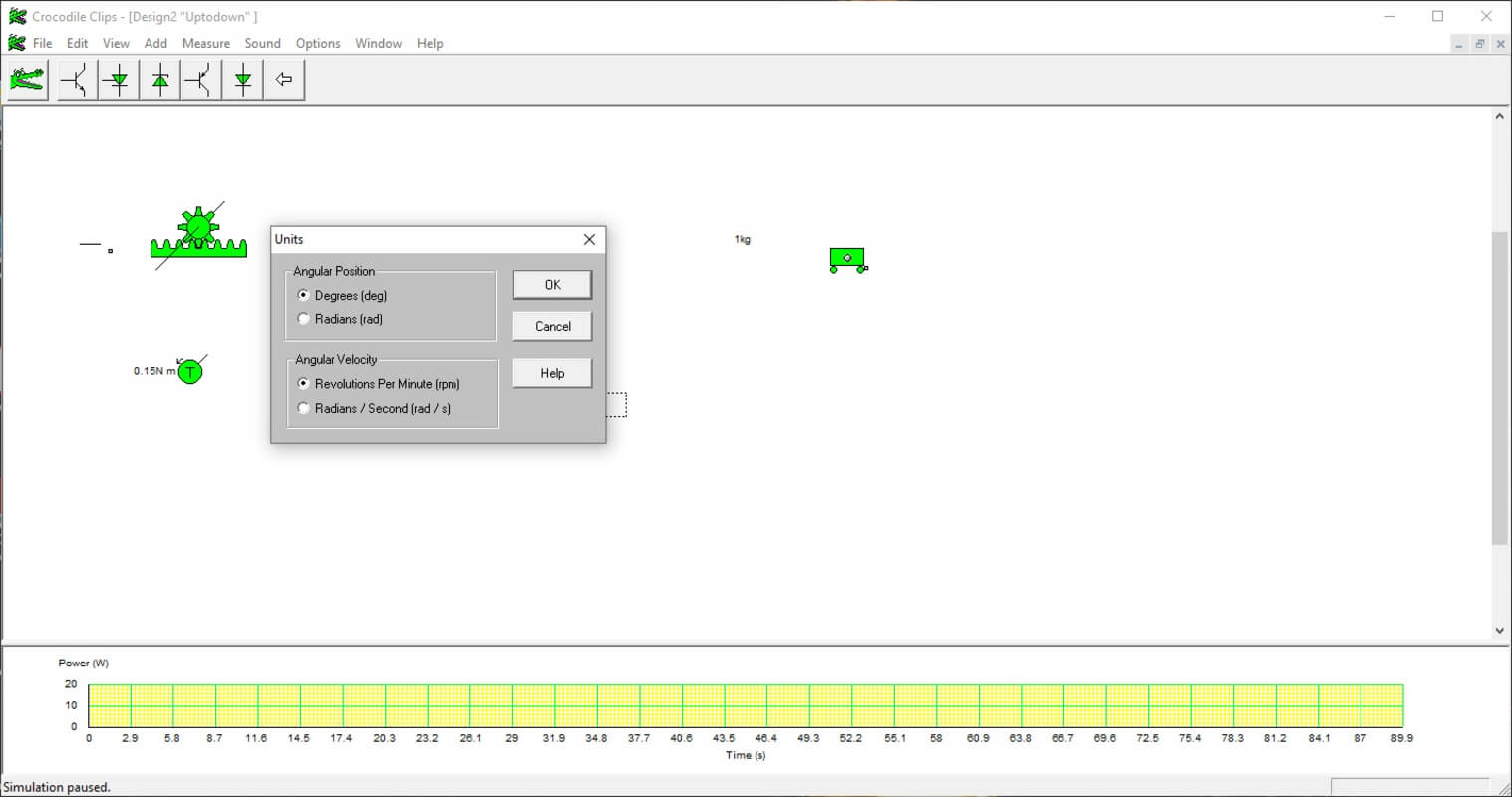1512x797 pixels.
Task: Click the green trolley cart component
Action: (847, 260)
